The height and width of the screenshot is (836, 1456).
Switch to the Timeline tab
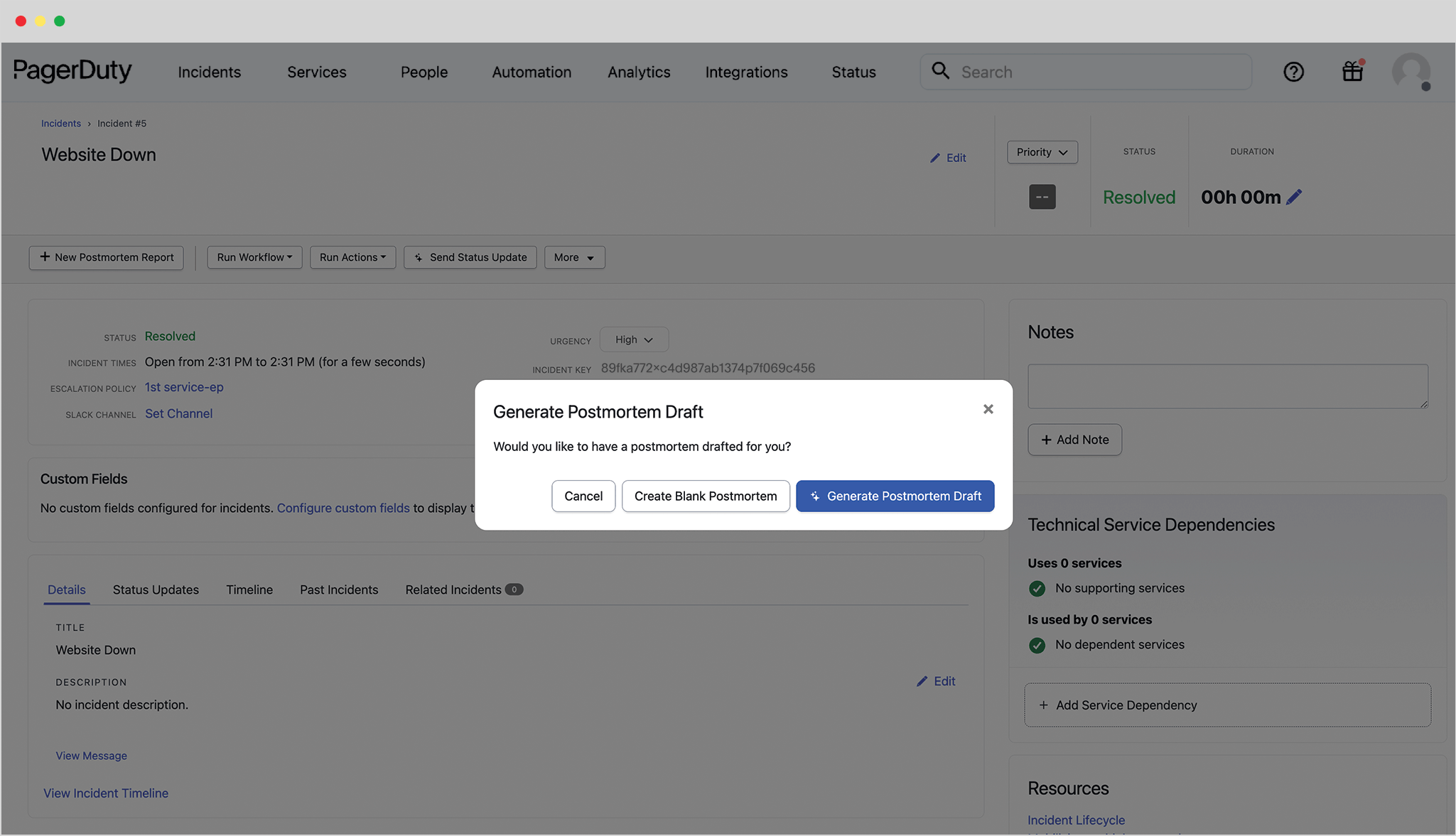[249, 590]
